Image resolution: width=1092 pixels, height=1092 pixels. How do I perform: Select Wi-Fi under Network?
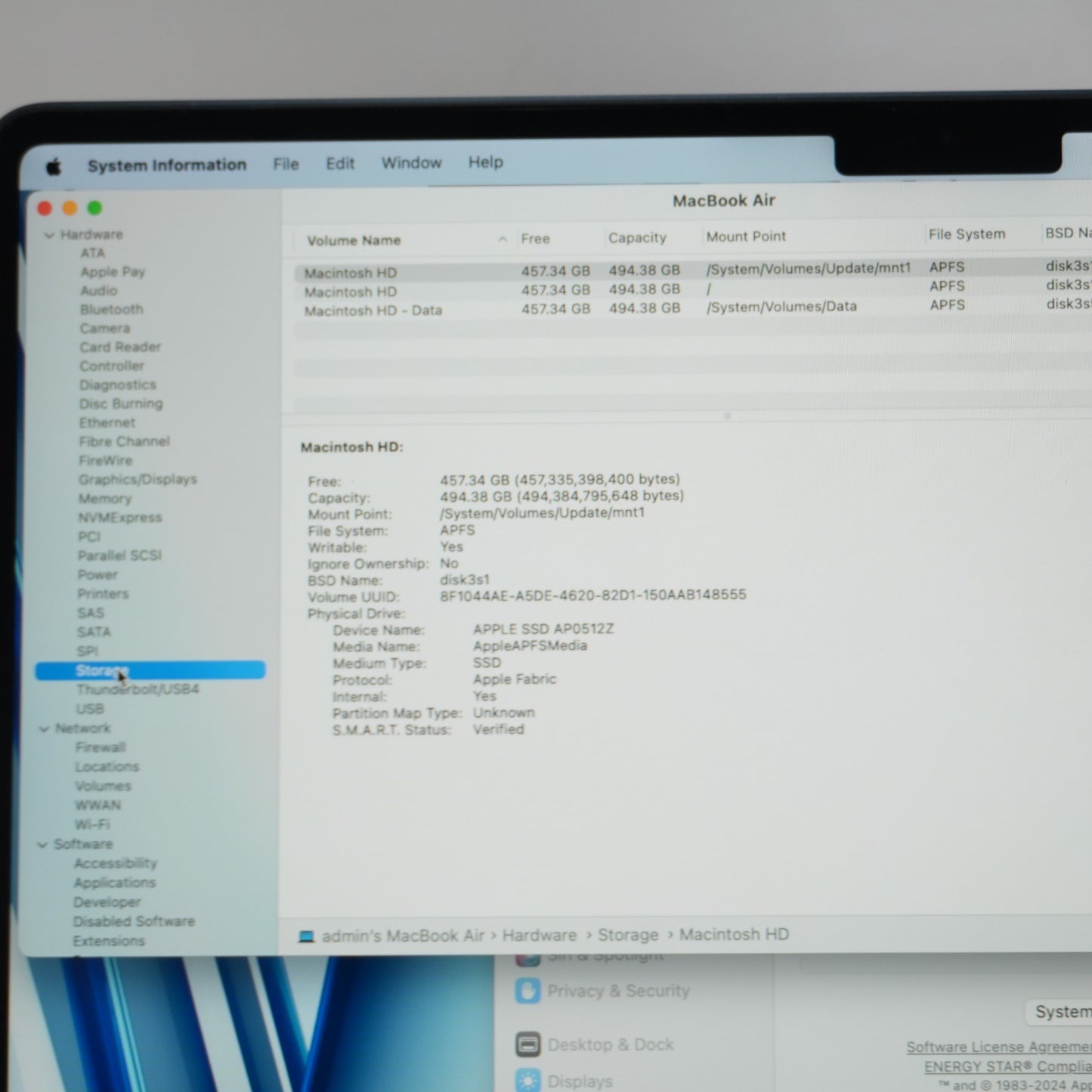(x=92, y=824)
